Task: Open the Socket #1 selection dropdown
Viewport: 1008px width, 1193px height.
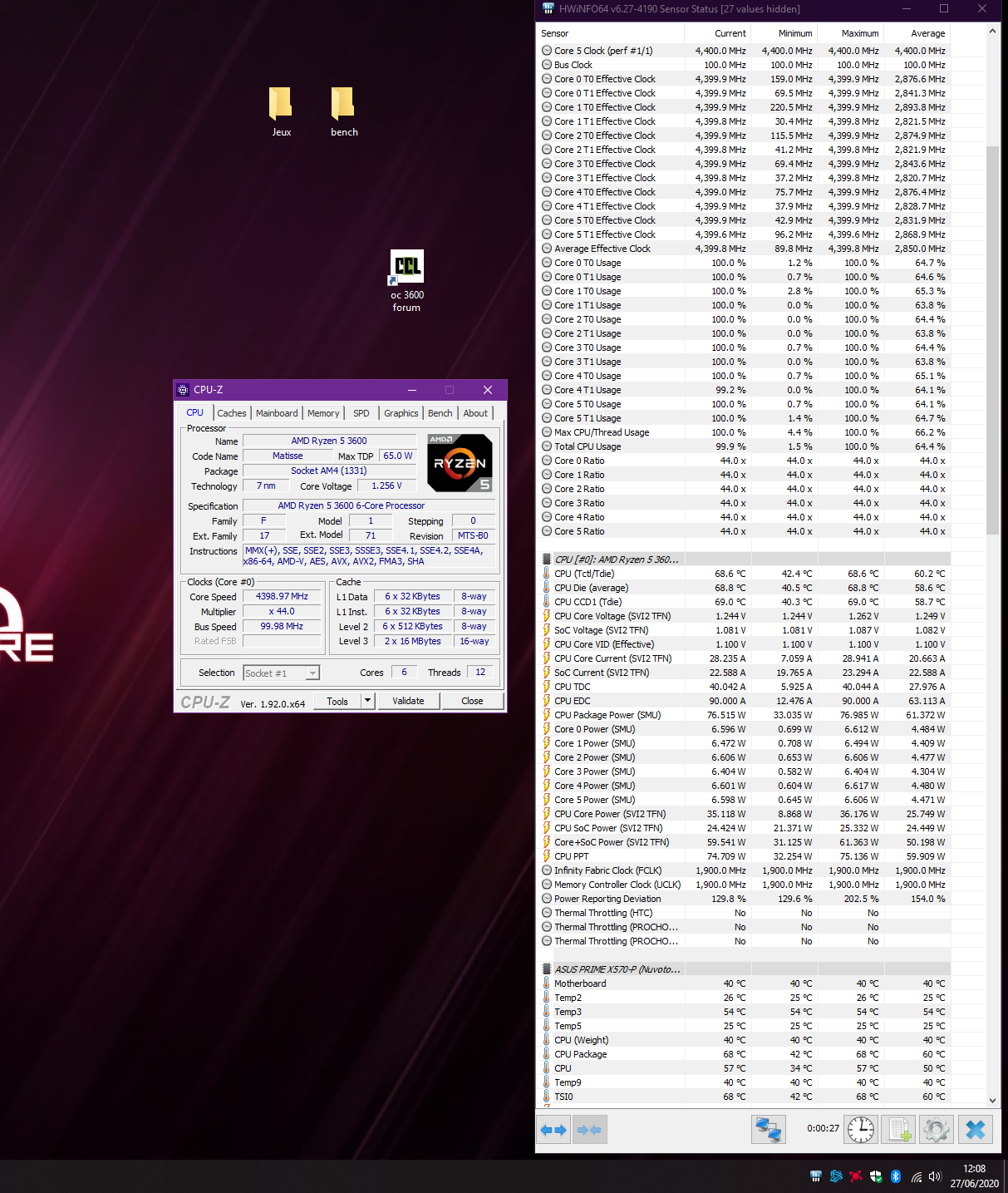Action: click(312, 673)
